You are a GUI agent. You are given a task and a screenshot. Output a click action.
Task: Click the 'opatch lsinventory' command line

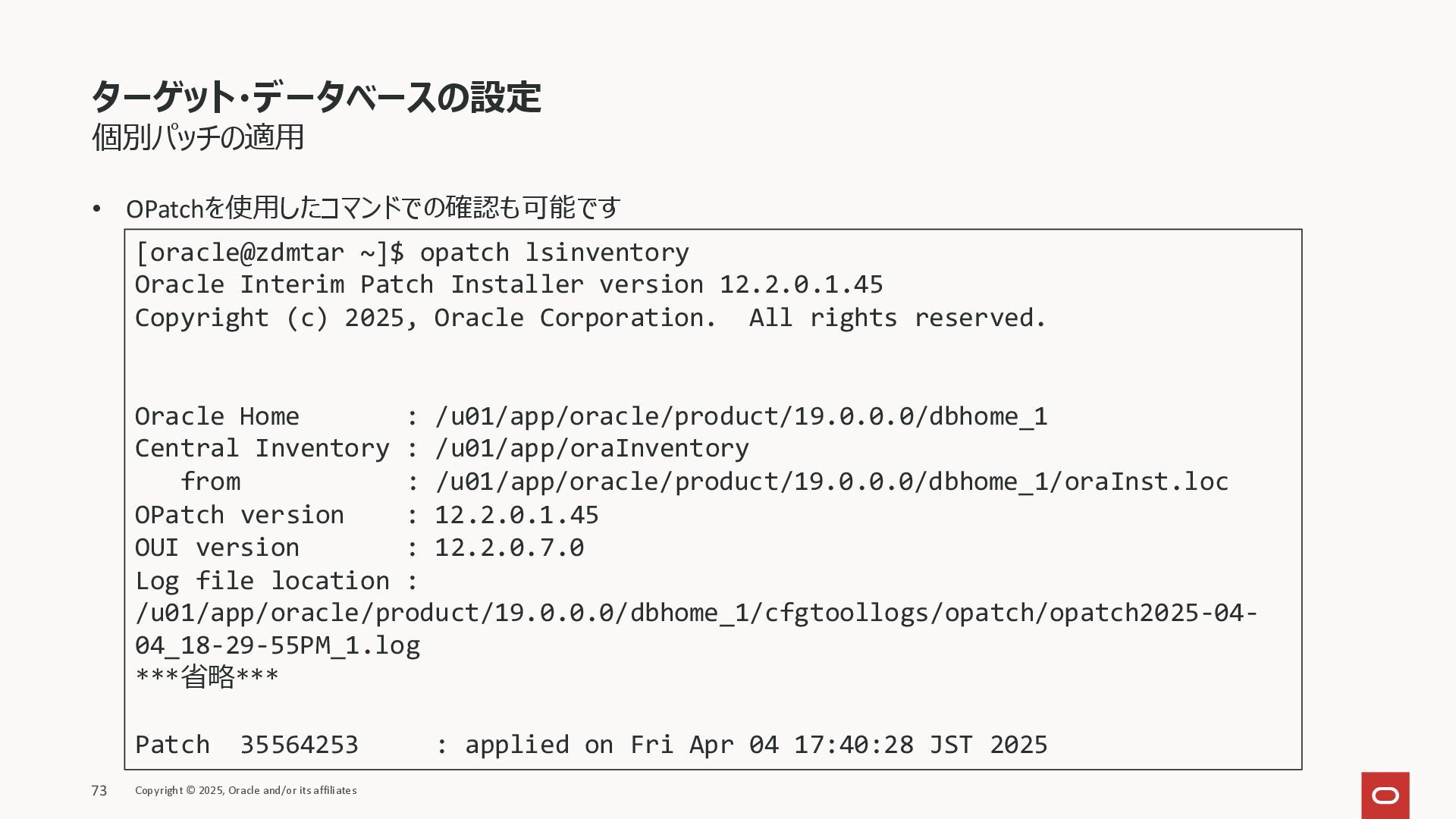[412, 252]
